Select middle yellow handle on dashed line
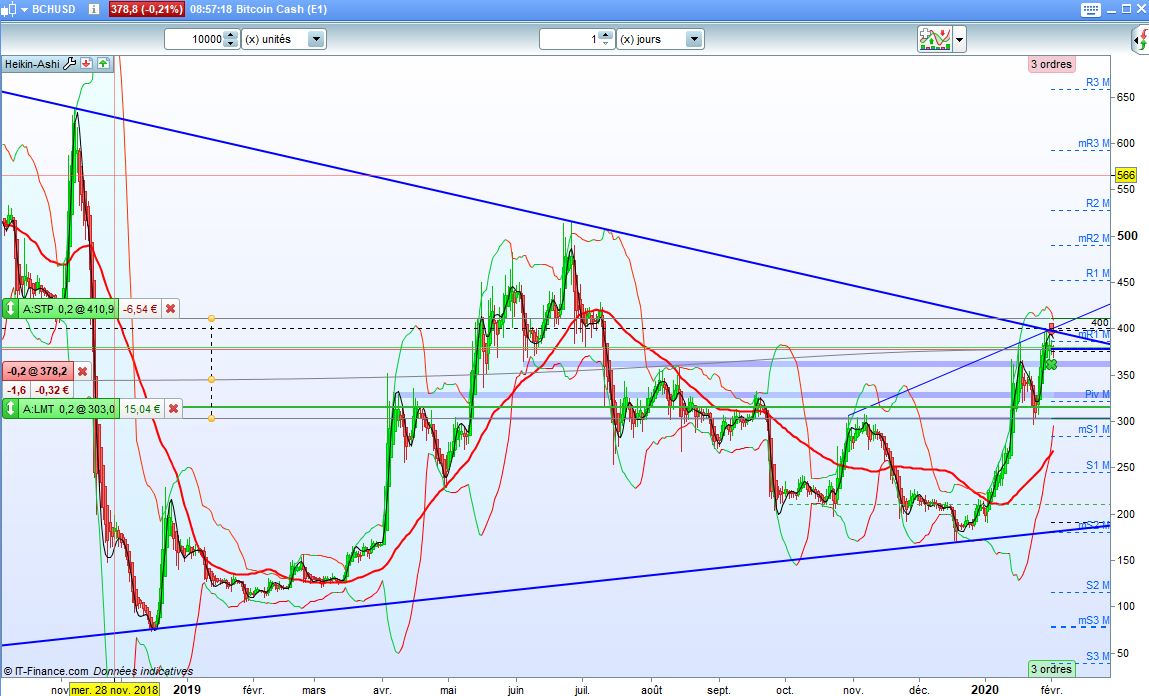 (212, 380)
